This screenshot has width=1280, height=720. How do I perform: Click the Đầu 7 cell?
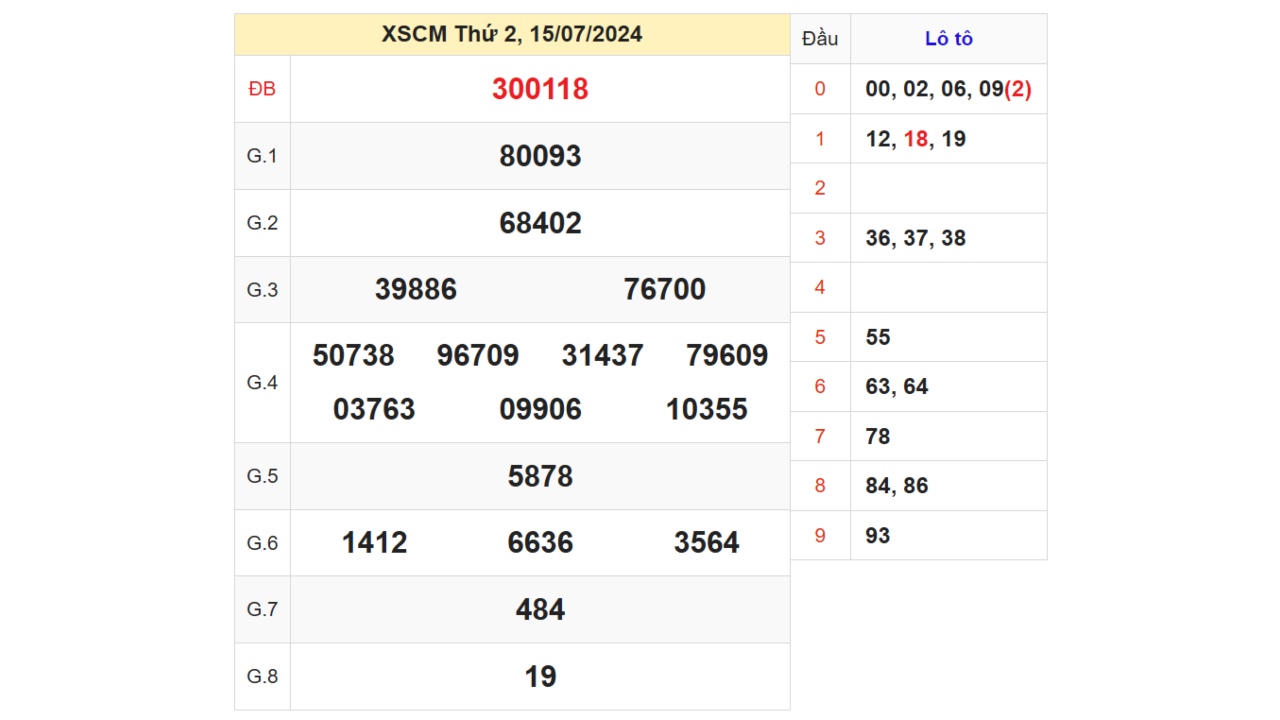(820, 436)
